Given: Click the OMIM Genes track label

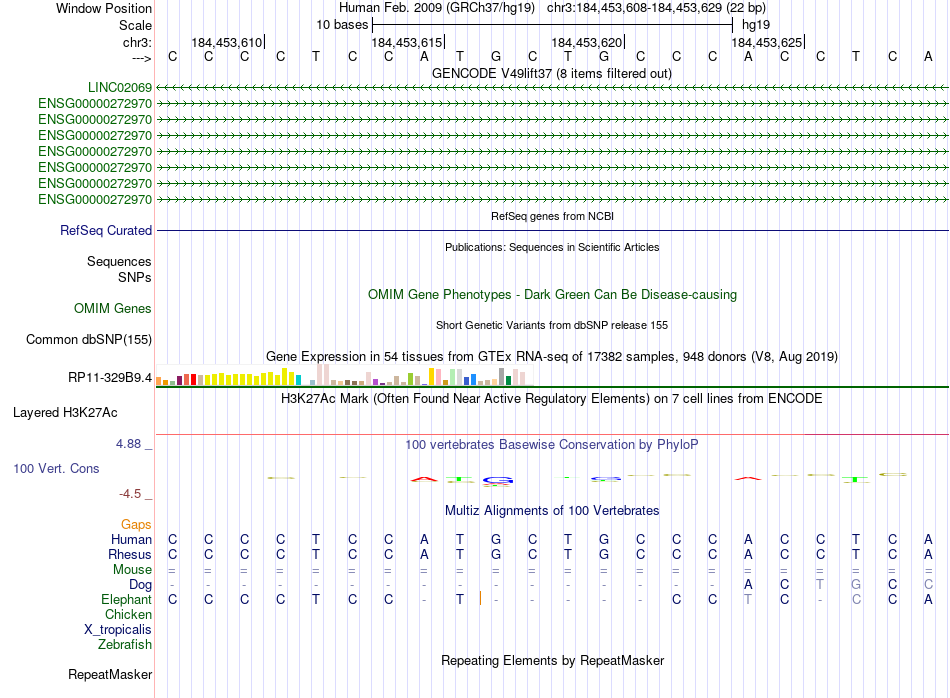Looking at the screenshot, I should 113,308.
